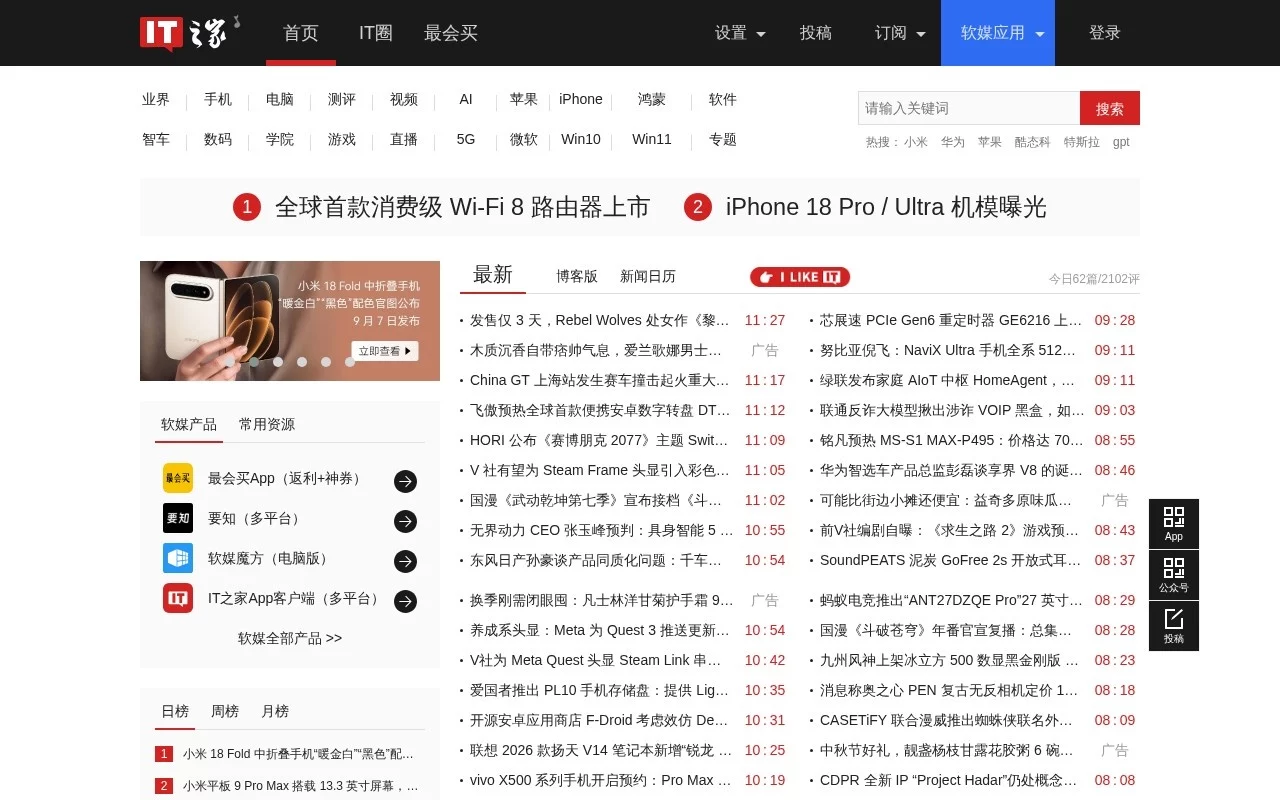
Task: Switch to 周榜 ranking tab
Action: coord(225,711)
